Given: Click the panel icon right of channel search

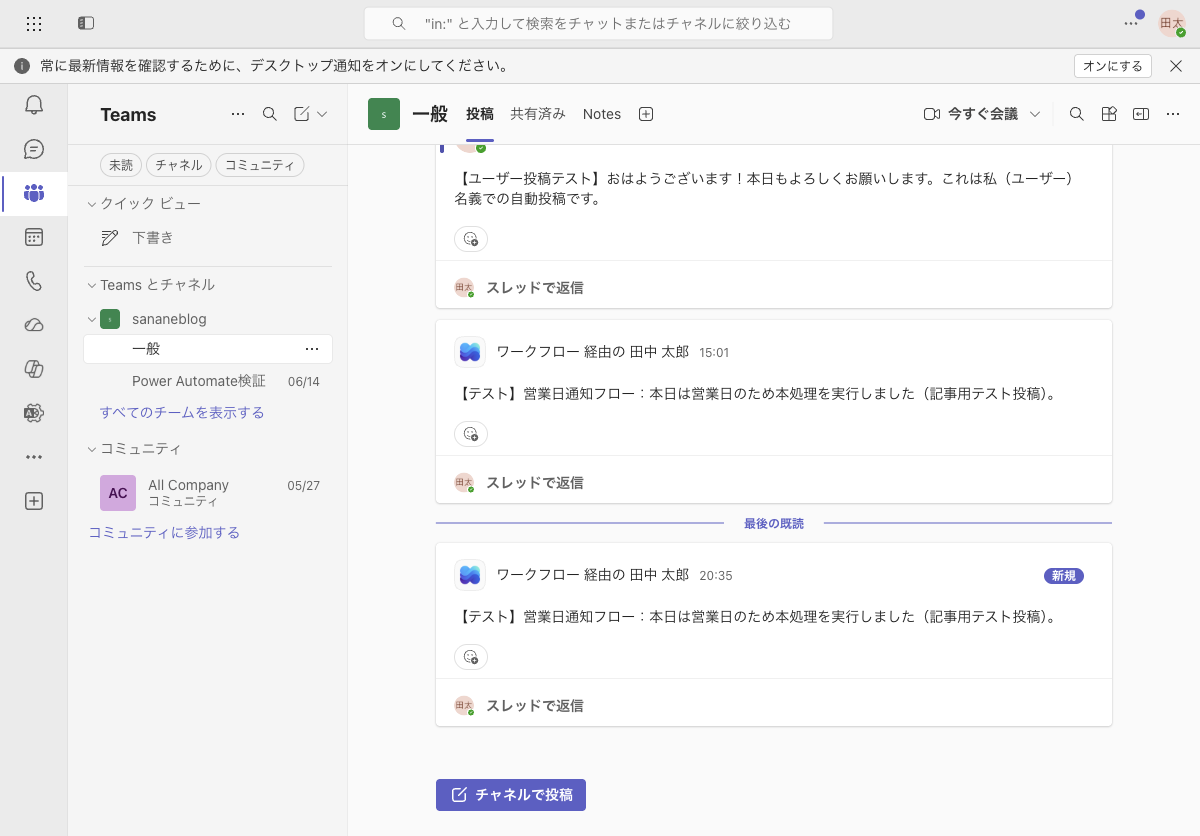Looking at the screenshot, I should [x=1108, y=114].
